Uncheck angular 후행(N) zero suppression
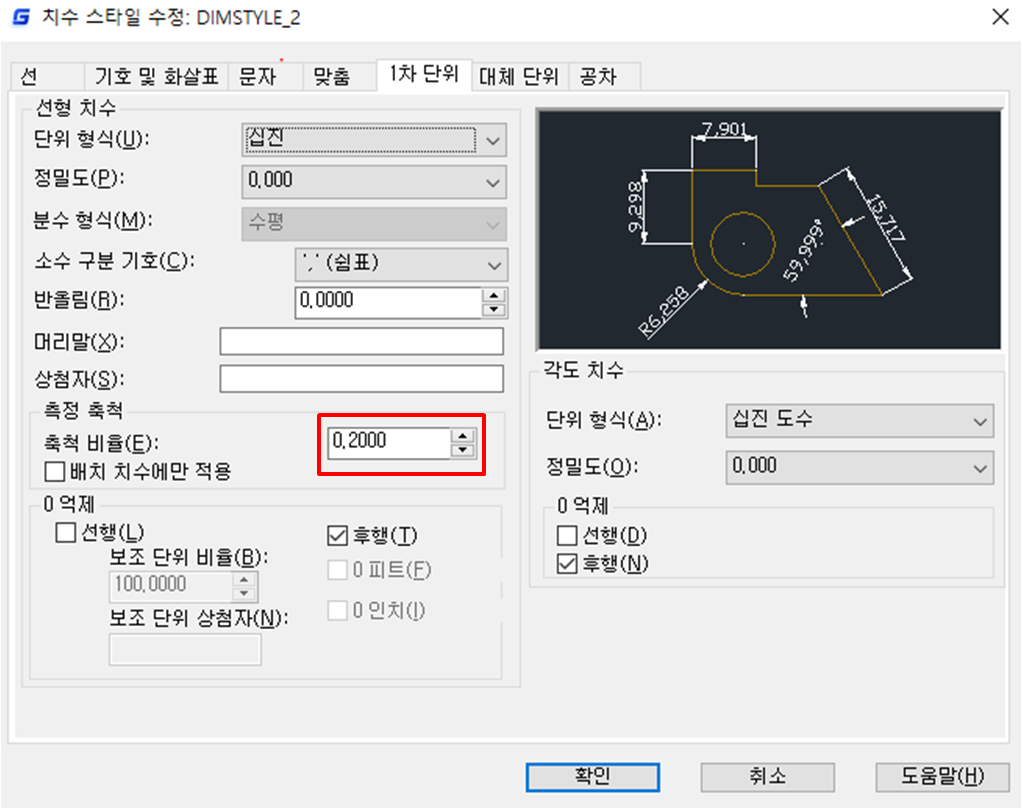The image size is (1022, 809). coord(567,564)
